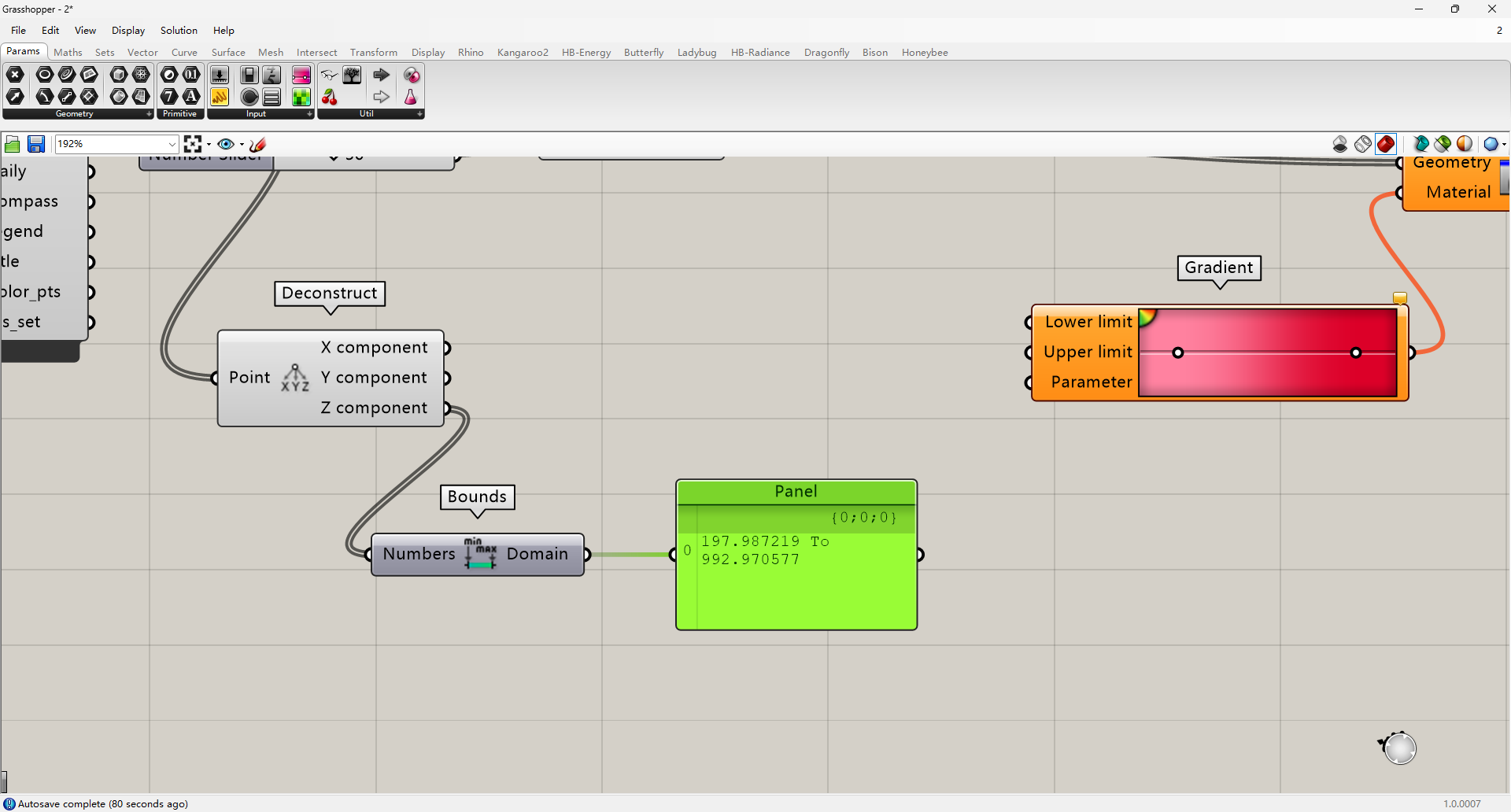
Task: Activate the sketch pencil tool
Action: point(257,144)
